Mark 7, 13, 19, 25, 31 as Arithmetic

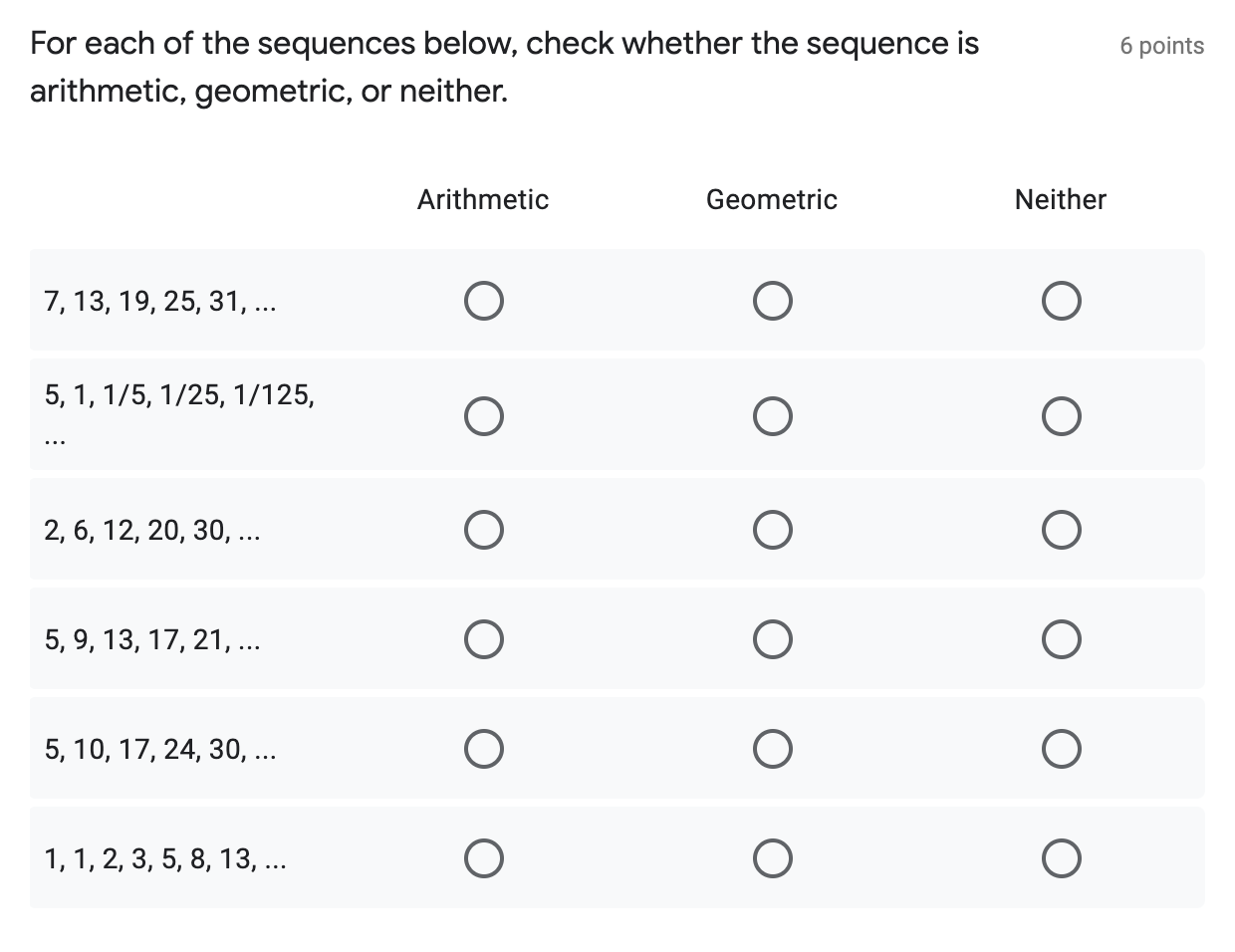click(483, 300)
